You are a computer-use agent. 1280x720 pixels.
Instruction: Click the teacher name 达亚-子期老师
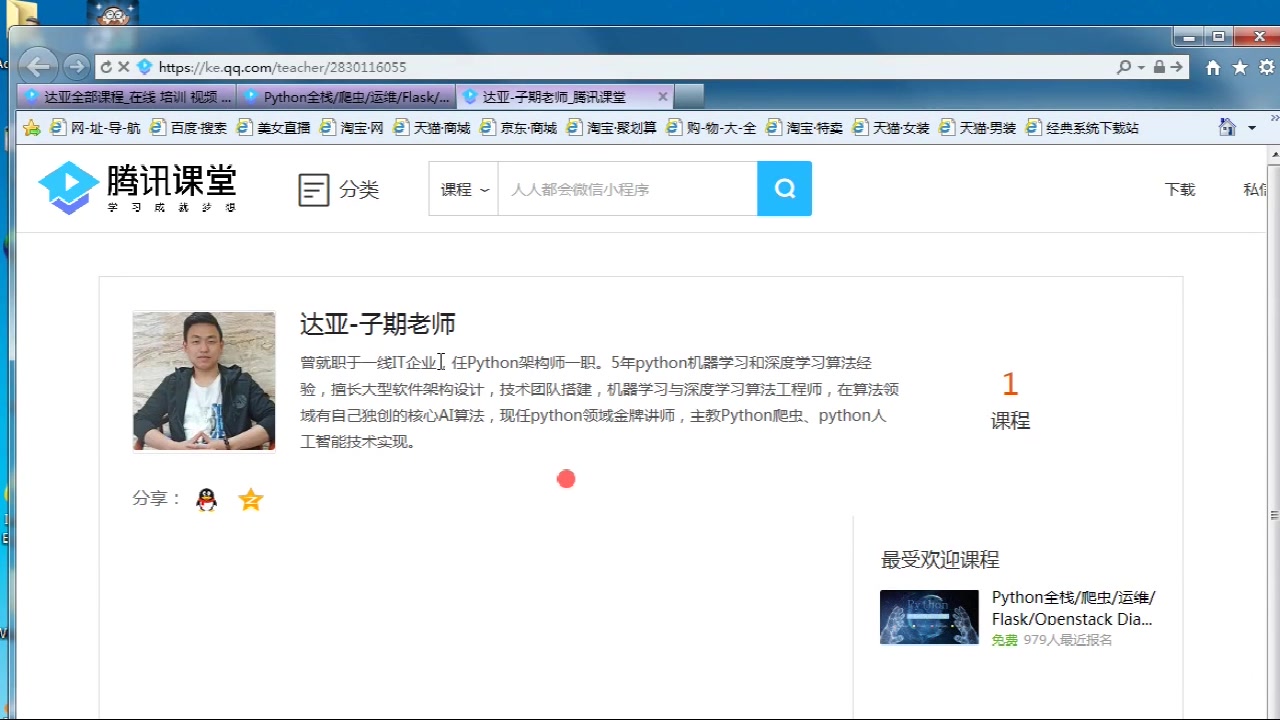point(378,324)
